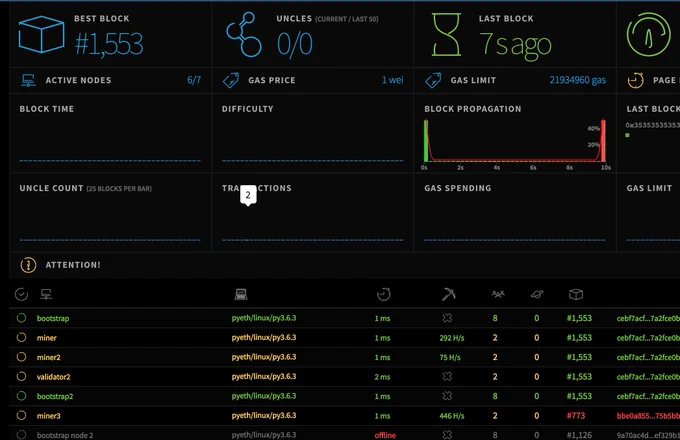The height and width of the screenshot is (440, 680).
Task: Click the Gas Price tag icon
Action: click(x=231, y=80)
